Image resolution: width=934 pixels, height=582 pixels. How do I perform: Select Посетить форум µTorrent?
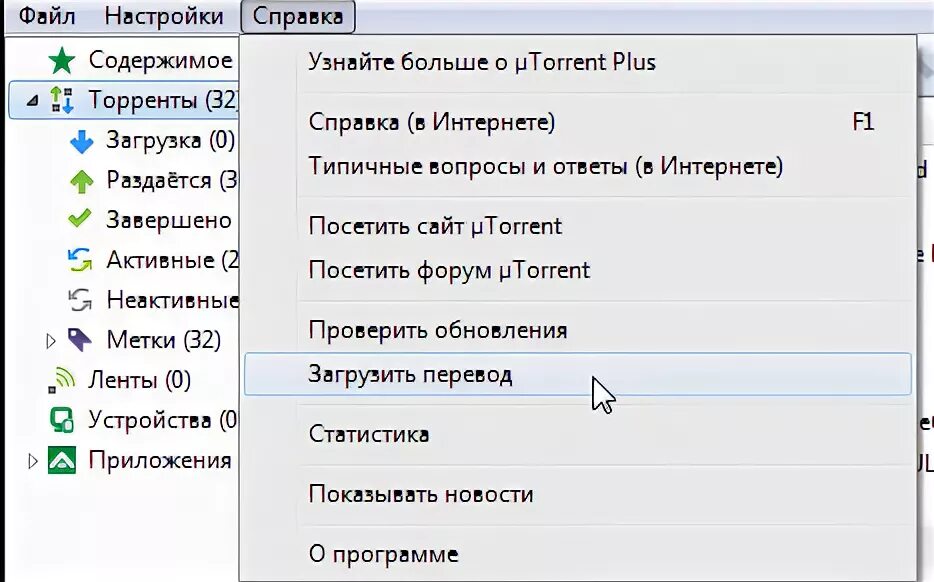coord(577,270)
